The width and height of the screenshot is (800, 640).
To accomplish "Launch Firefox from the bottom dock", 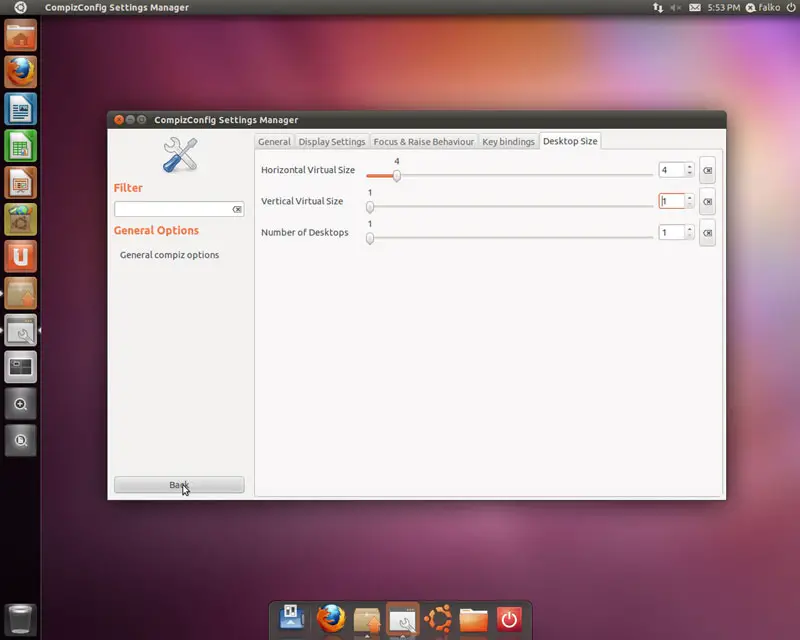I will (x=331, y=618).
